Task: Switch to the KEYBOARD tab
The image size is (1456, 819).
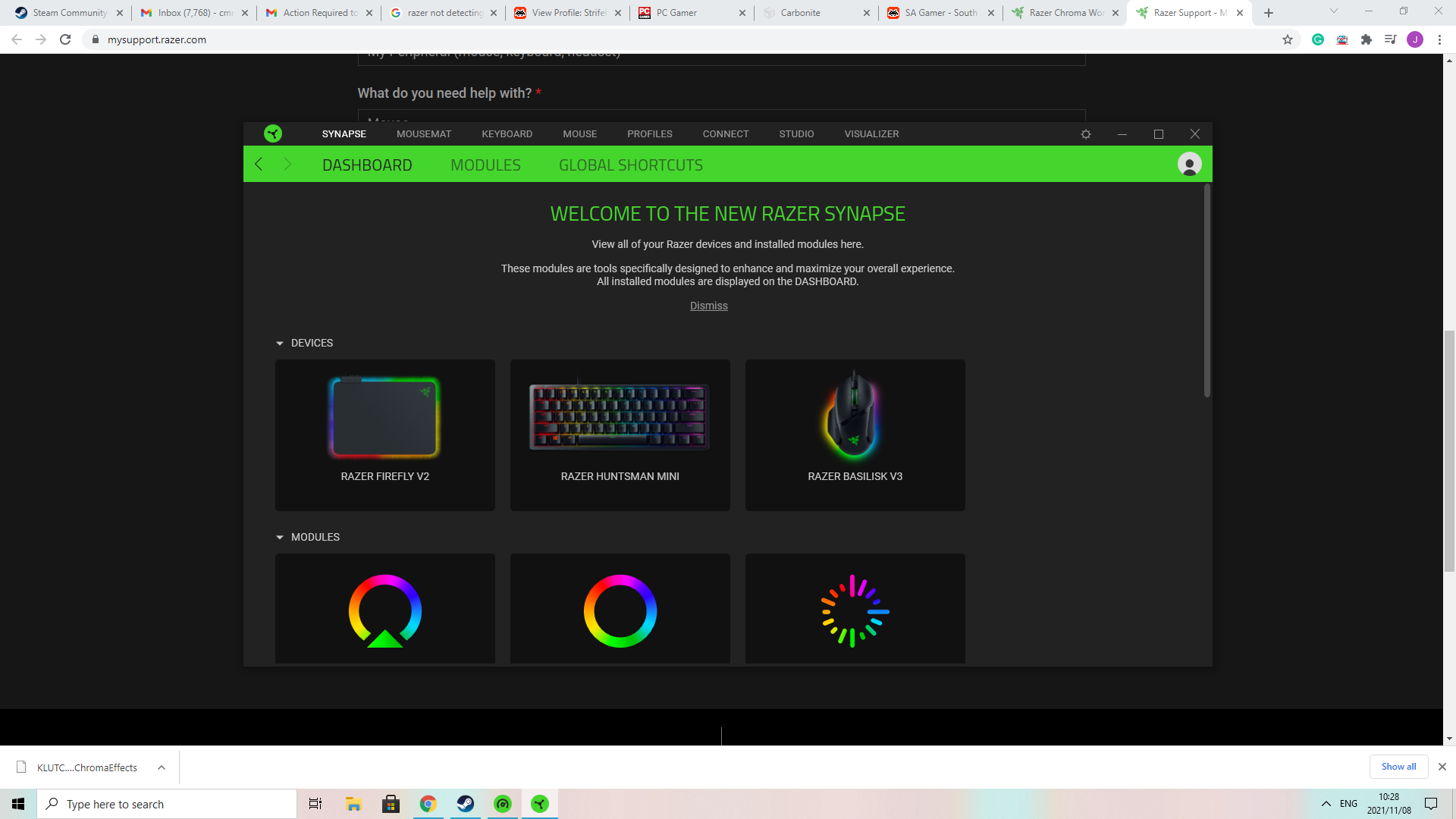Action: point(507,134)
